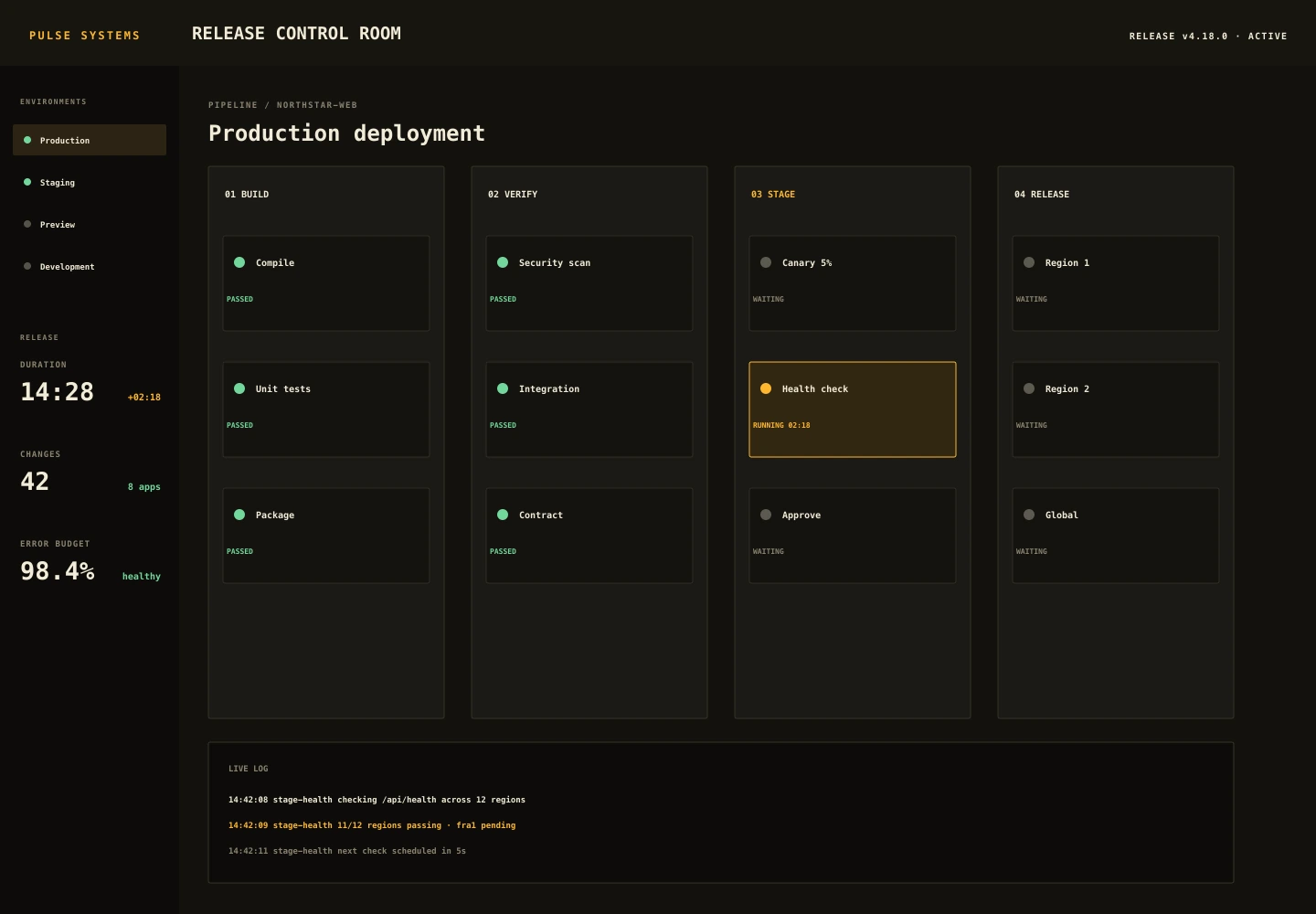Click the Region 1 gray status dot
Screen dimensions: 1316x914
tap(1029, 262)
